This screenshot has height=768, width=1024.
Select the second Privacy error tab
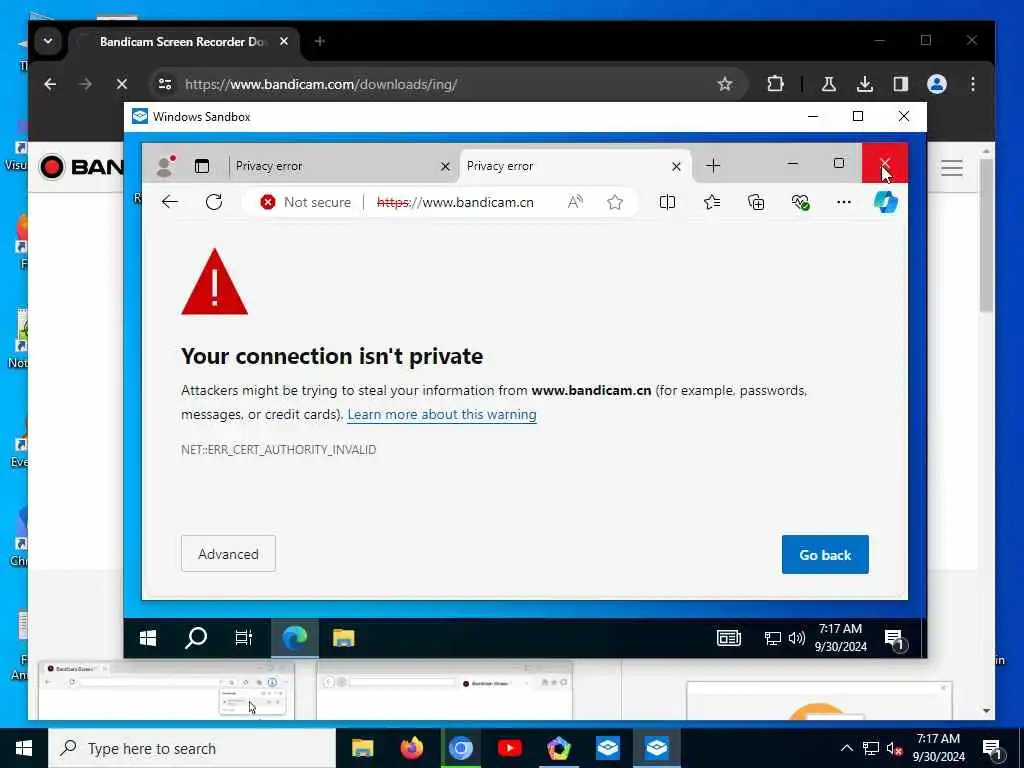point(567,166)
